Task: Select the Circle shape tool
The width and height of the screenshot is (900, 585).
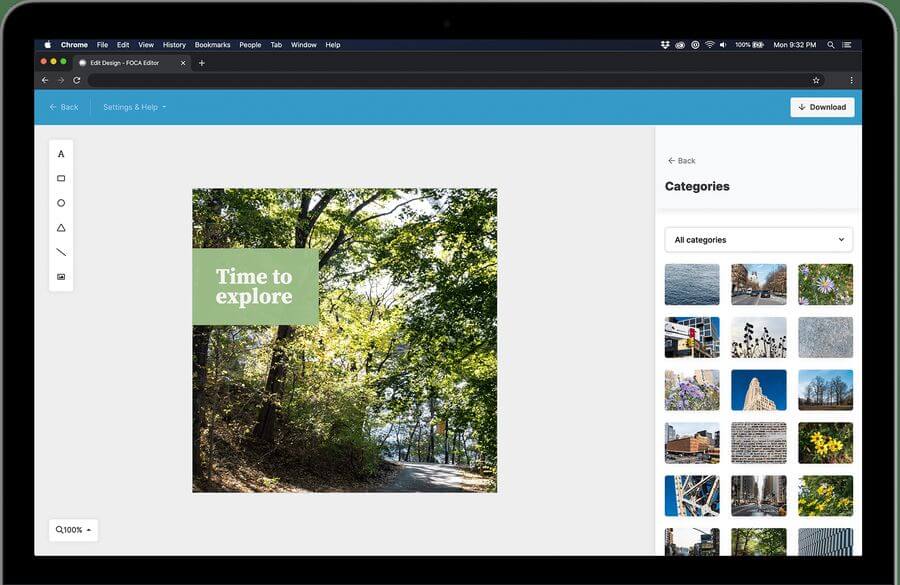Action: click(x=61, y=203)
